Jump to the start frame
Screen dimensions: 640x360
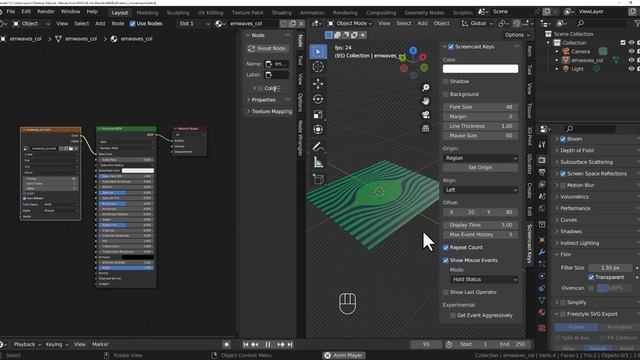pyautogui.click(x=246, y=344)
